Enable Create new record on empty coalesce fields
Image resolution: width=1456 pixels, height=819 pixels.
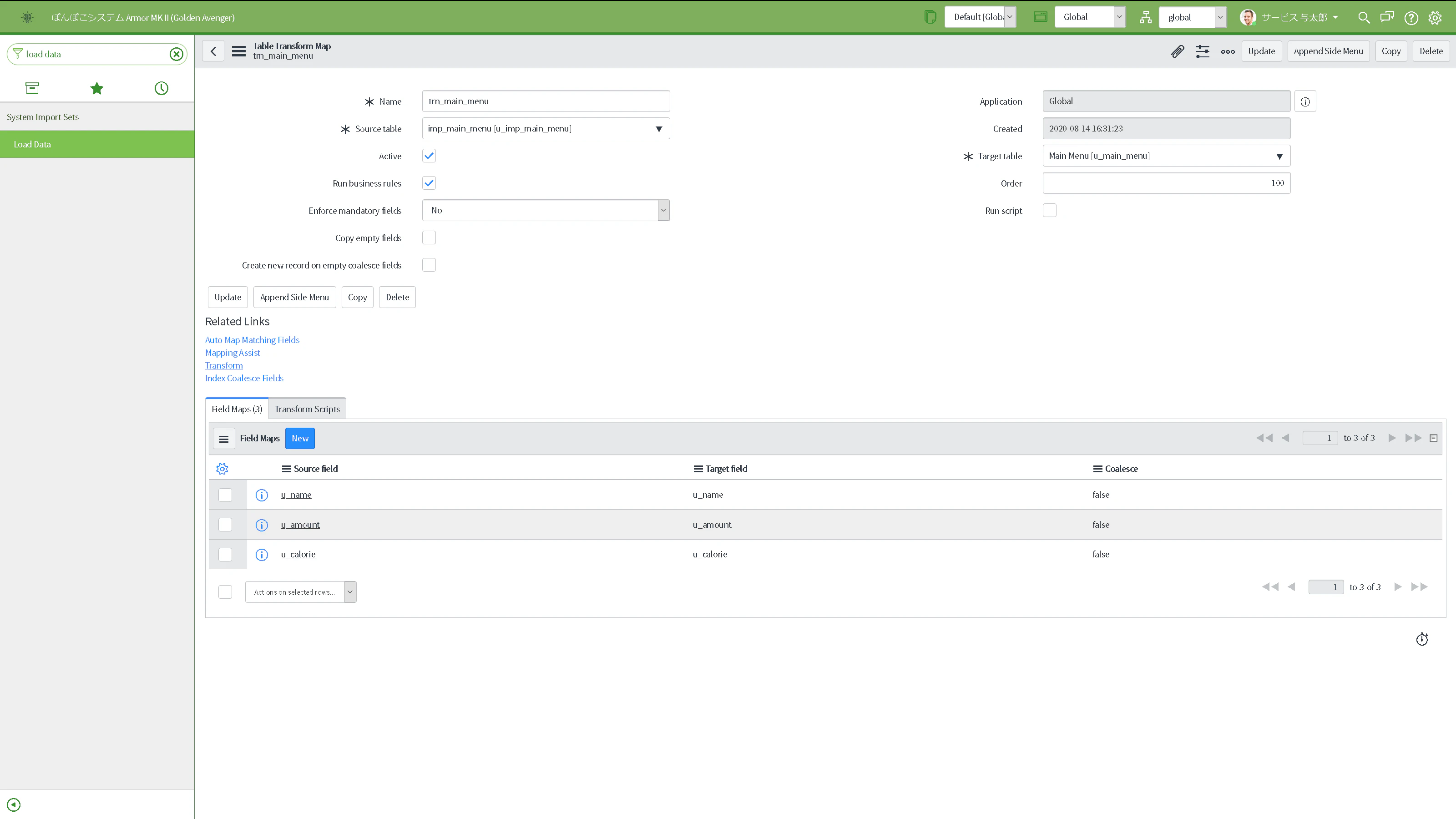point(429,265)
